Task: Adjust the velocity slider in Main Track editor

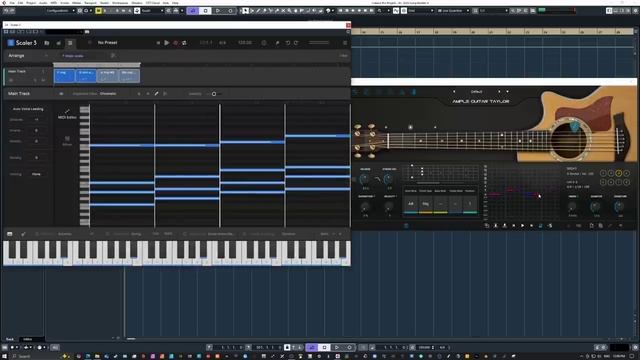Action: pos(215,94)
